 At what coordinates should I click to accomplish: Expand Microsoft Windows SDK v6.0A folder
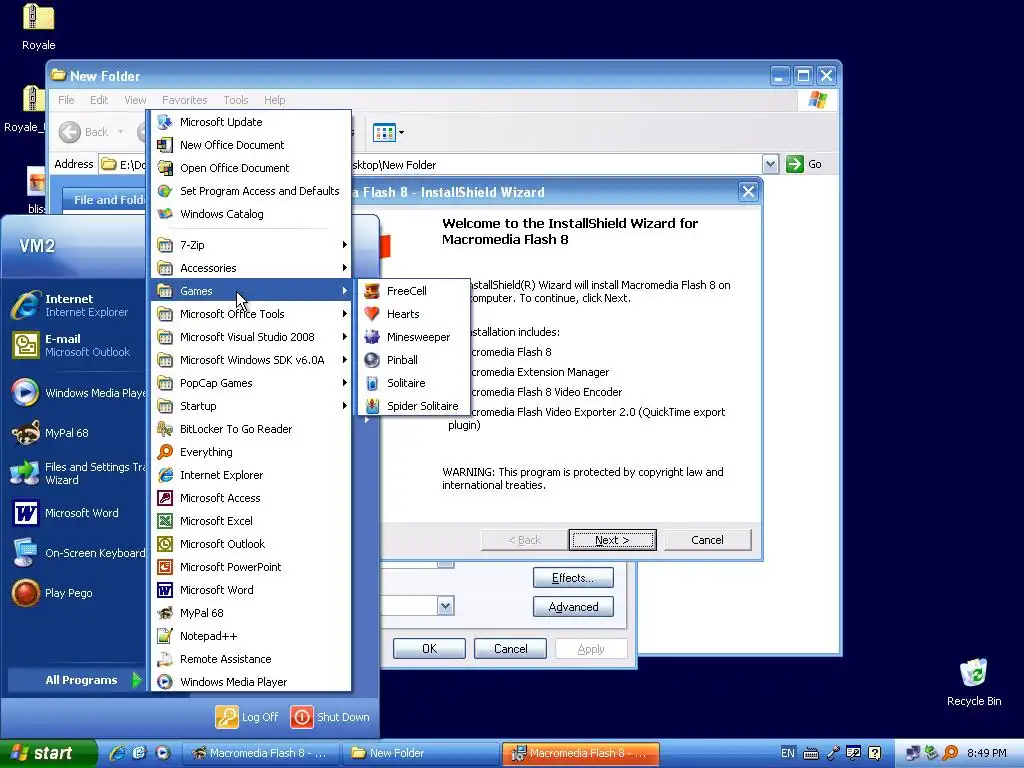click(x=251, y=360)
